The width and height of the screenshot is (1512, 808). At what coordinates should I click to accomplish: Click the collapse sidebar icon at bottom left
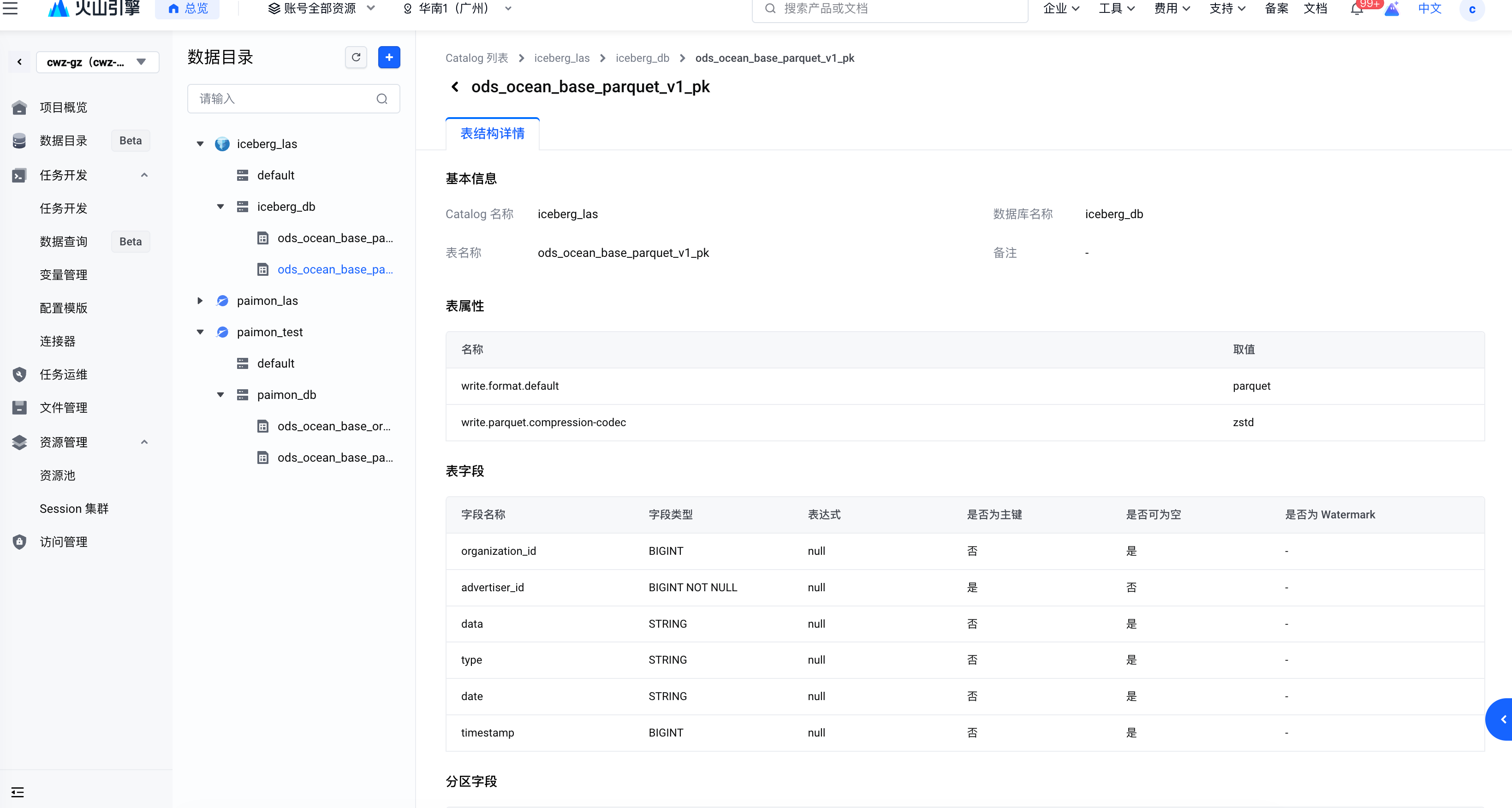coord(18,792)
